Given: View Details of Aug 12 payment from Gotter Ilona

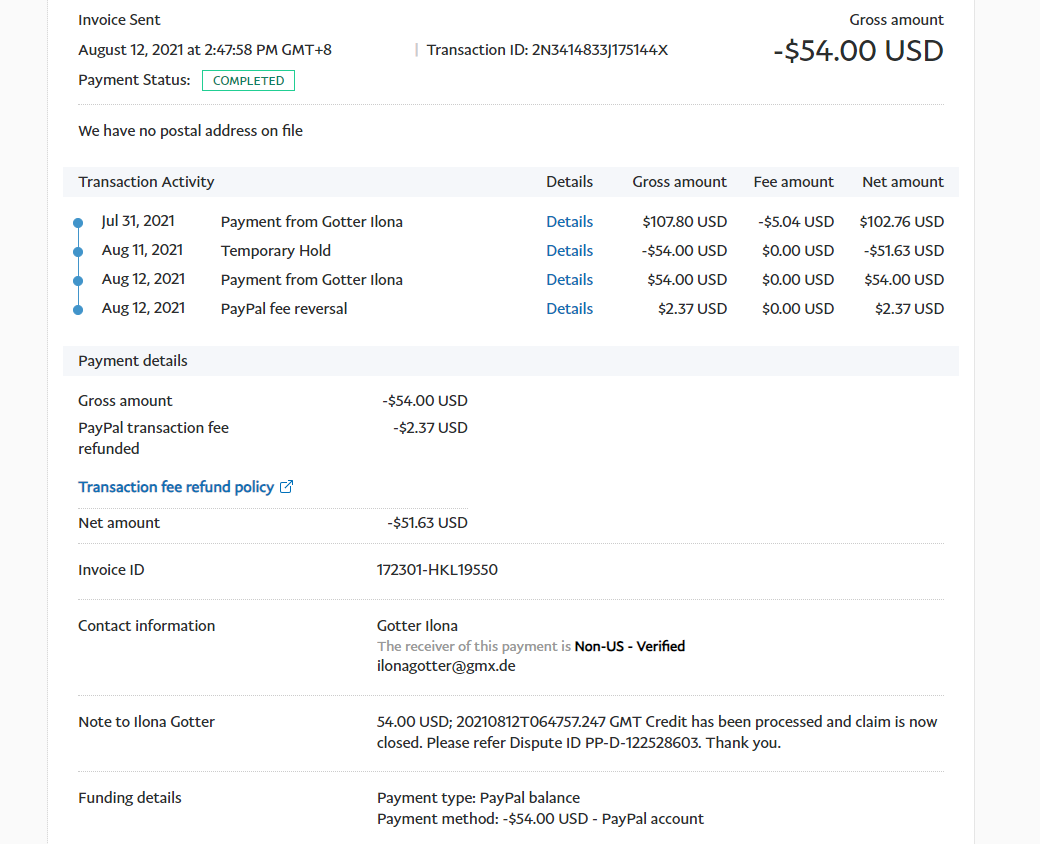Looking at the screenshot, I should tap(569, 280).
